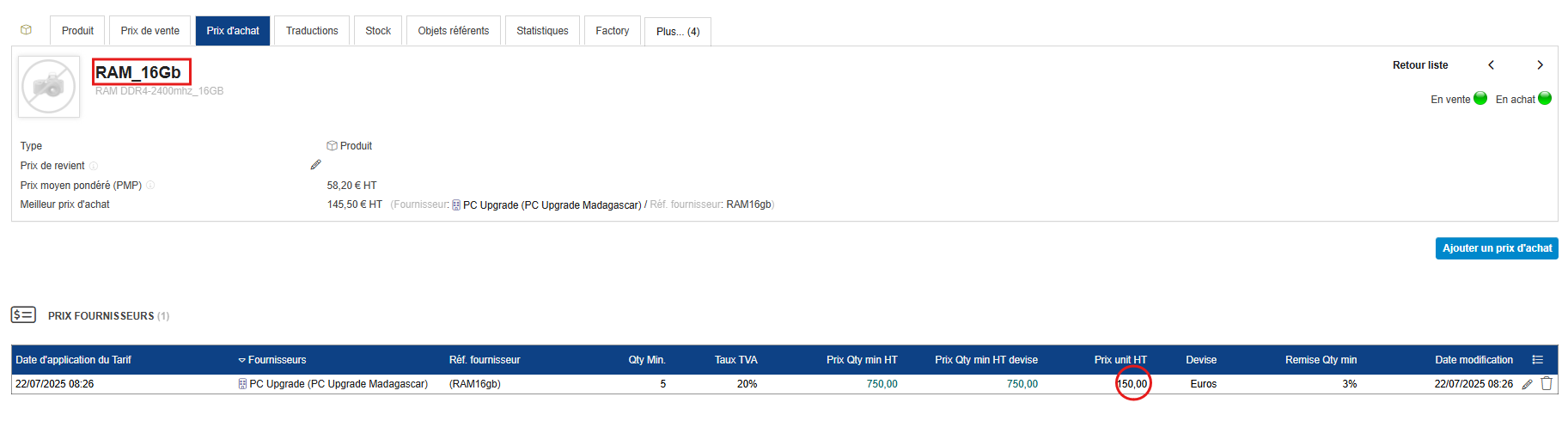
Task: Switch to the Prix de vente tab
Action: [x=150, y=31]
